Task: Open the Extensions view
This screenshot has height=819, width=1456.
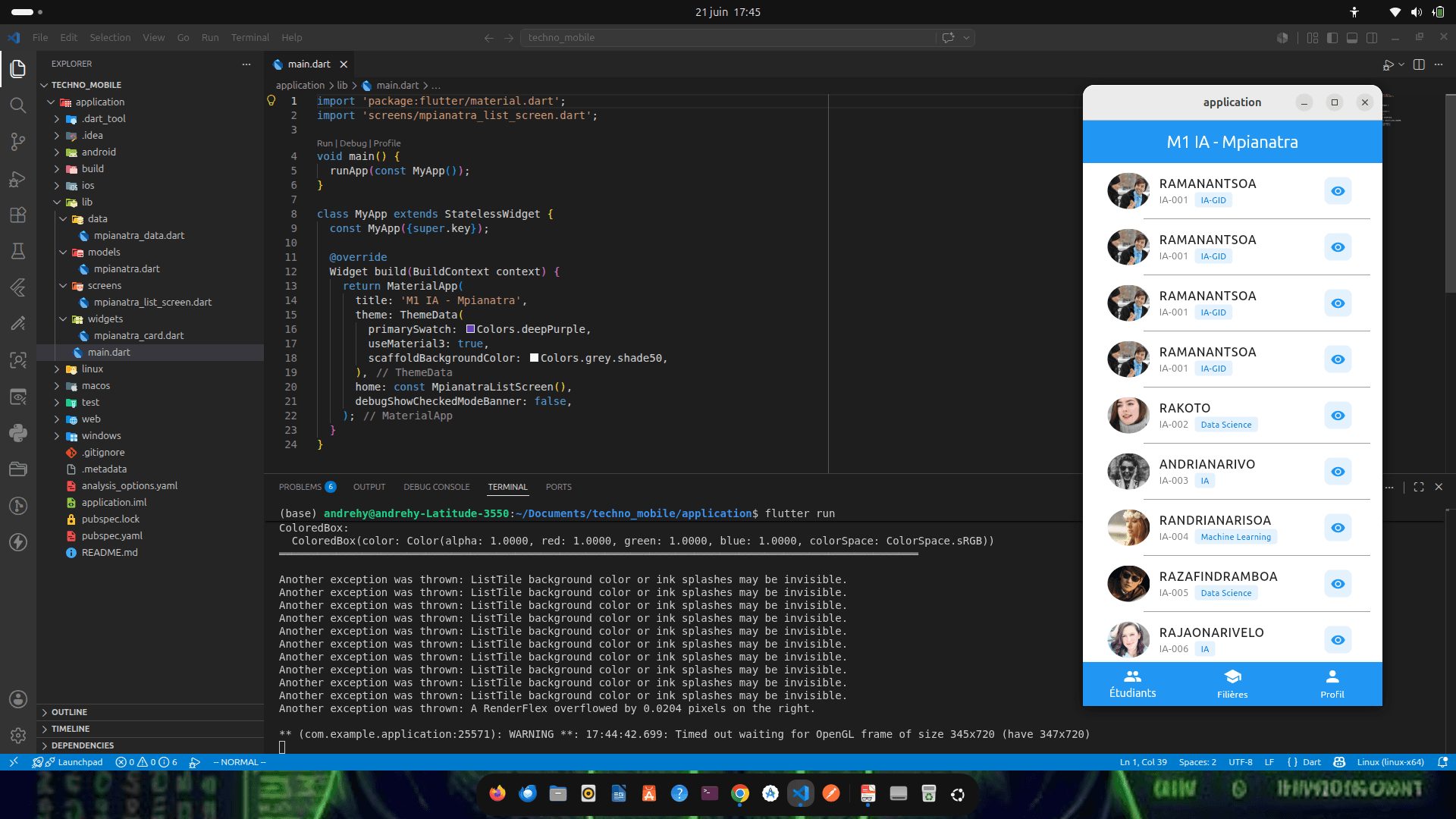Action: click(x=18, y=215)
